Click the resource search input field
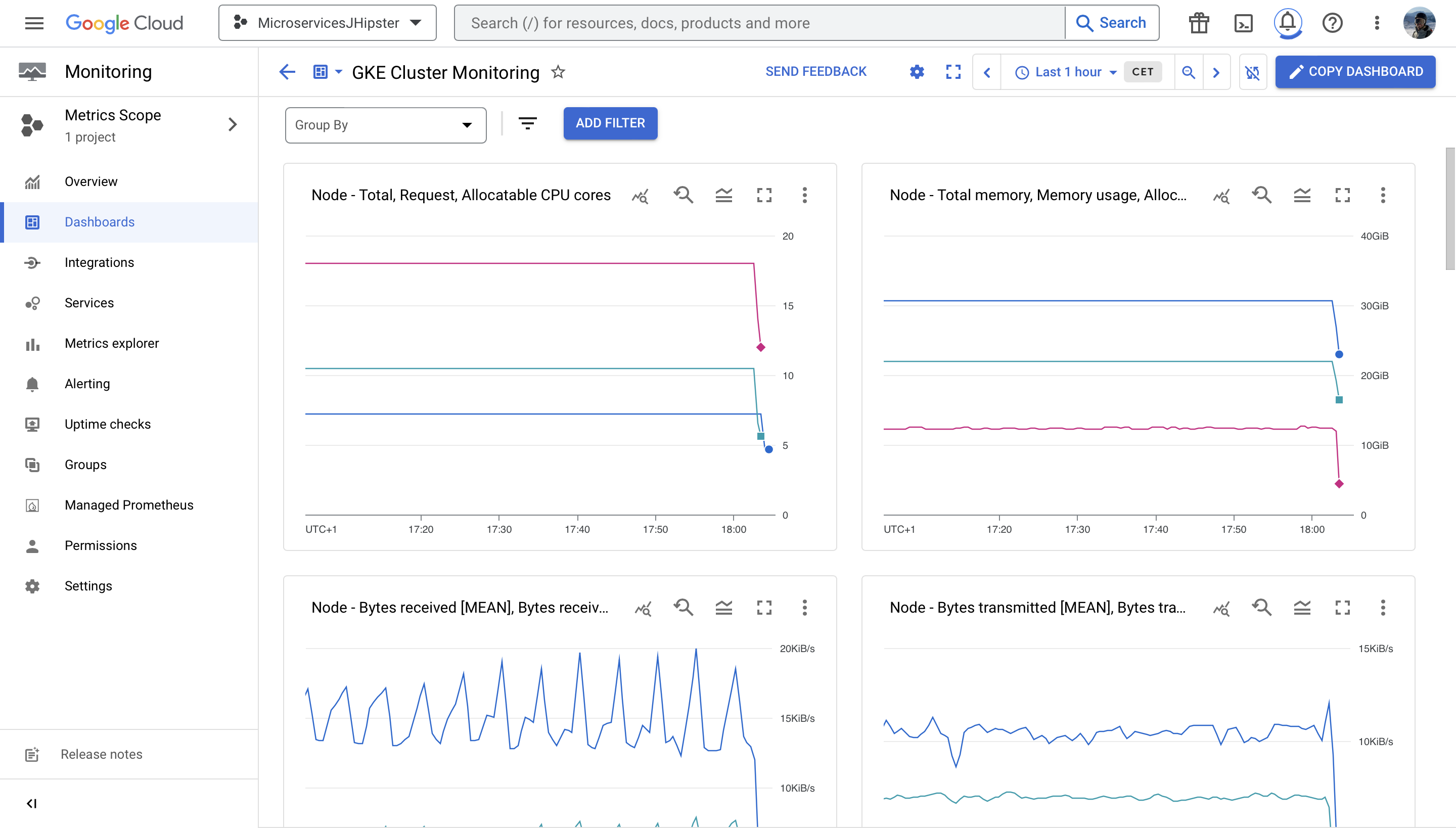The height and width of the screenshot is (828, 1456). [x=759, y=23]
